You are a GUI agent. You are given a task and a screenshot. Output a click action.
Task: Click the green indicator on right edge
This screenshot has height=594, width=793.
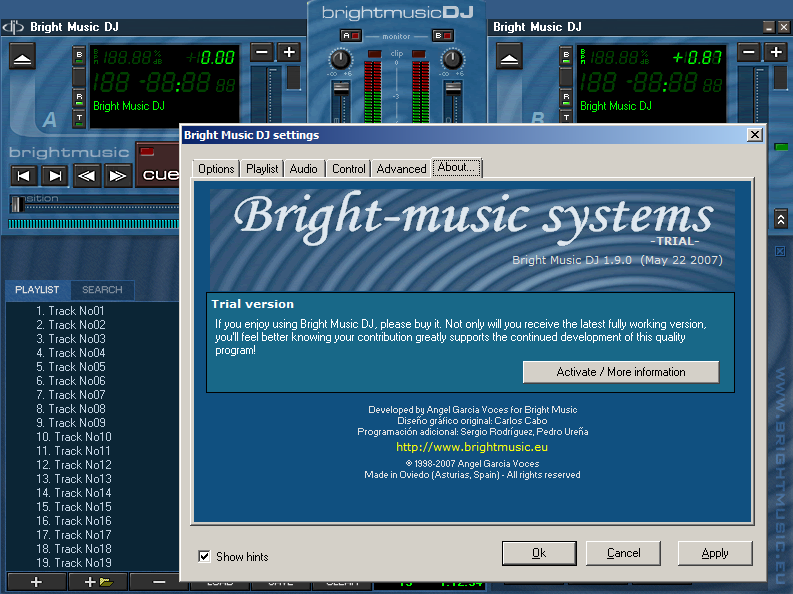(781, 147)
